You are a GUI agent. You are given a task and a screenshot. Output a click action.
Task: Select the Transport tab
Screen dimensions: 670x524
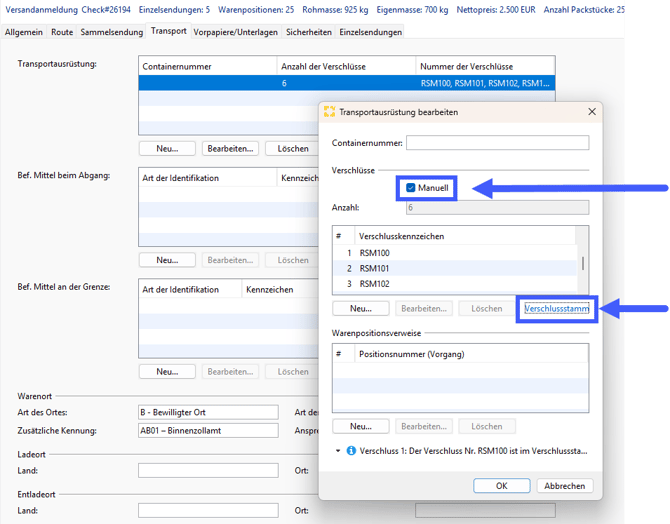[x=169, y=31]
